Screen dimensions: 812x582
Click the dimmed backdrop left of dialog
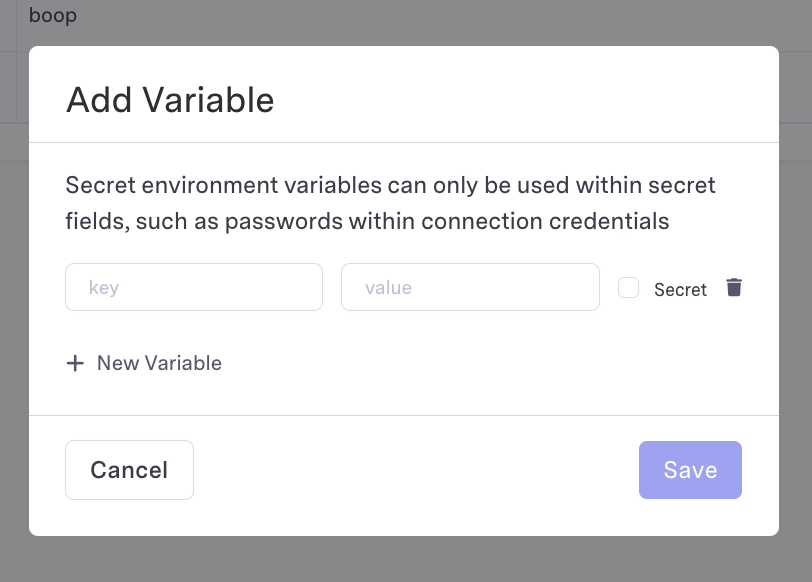[x=14, y=300]
